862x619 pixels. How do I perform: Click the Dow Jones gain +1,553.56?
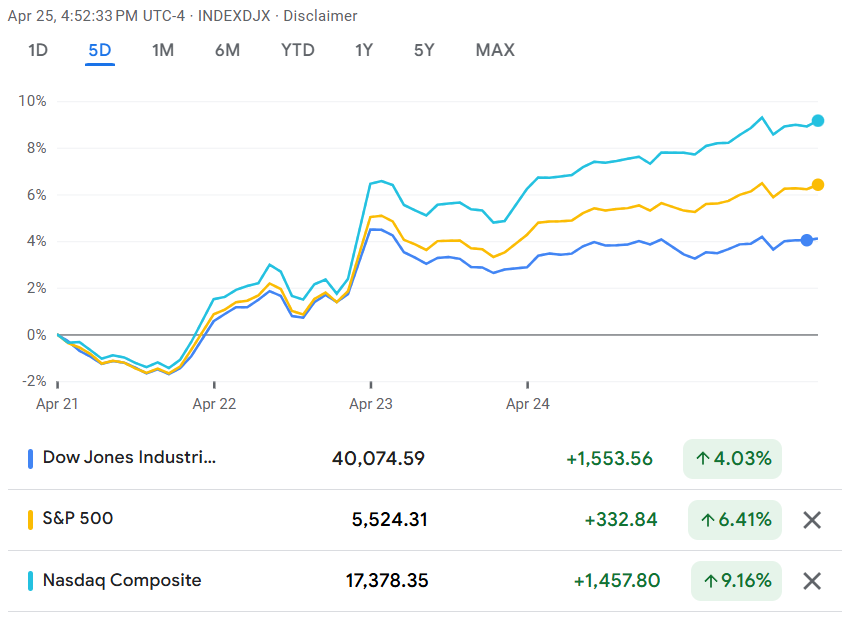[609, 459]
